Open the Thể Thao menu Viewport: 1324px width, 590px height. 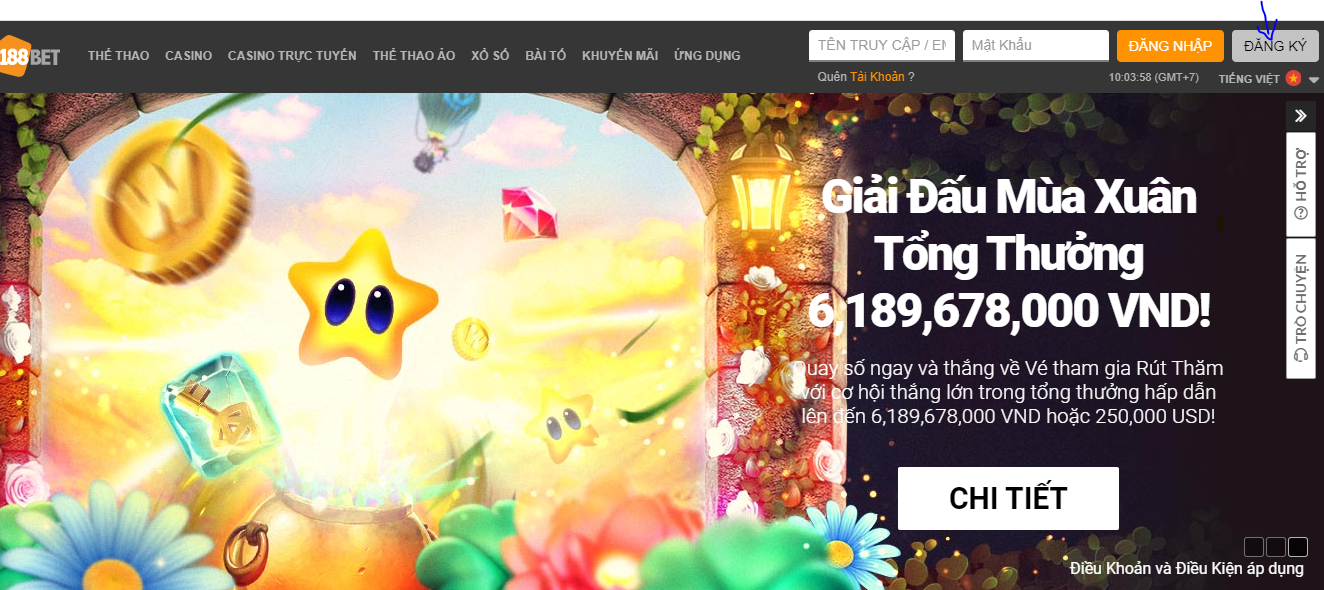pos(118,56)
